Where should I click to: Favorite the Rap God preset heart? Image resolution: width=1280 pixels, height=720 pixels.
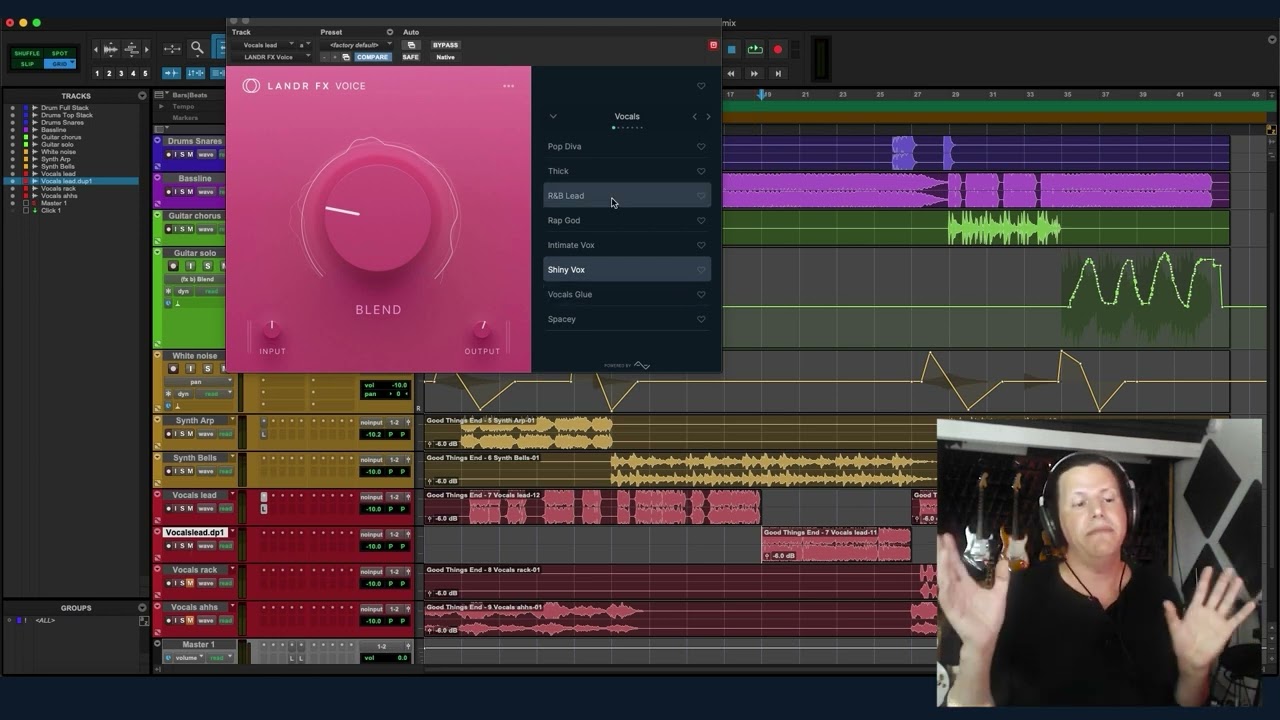(x=701, y=221)
